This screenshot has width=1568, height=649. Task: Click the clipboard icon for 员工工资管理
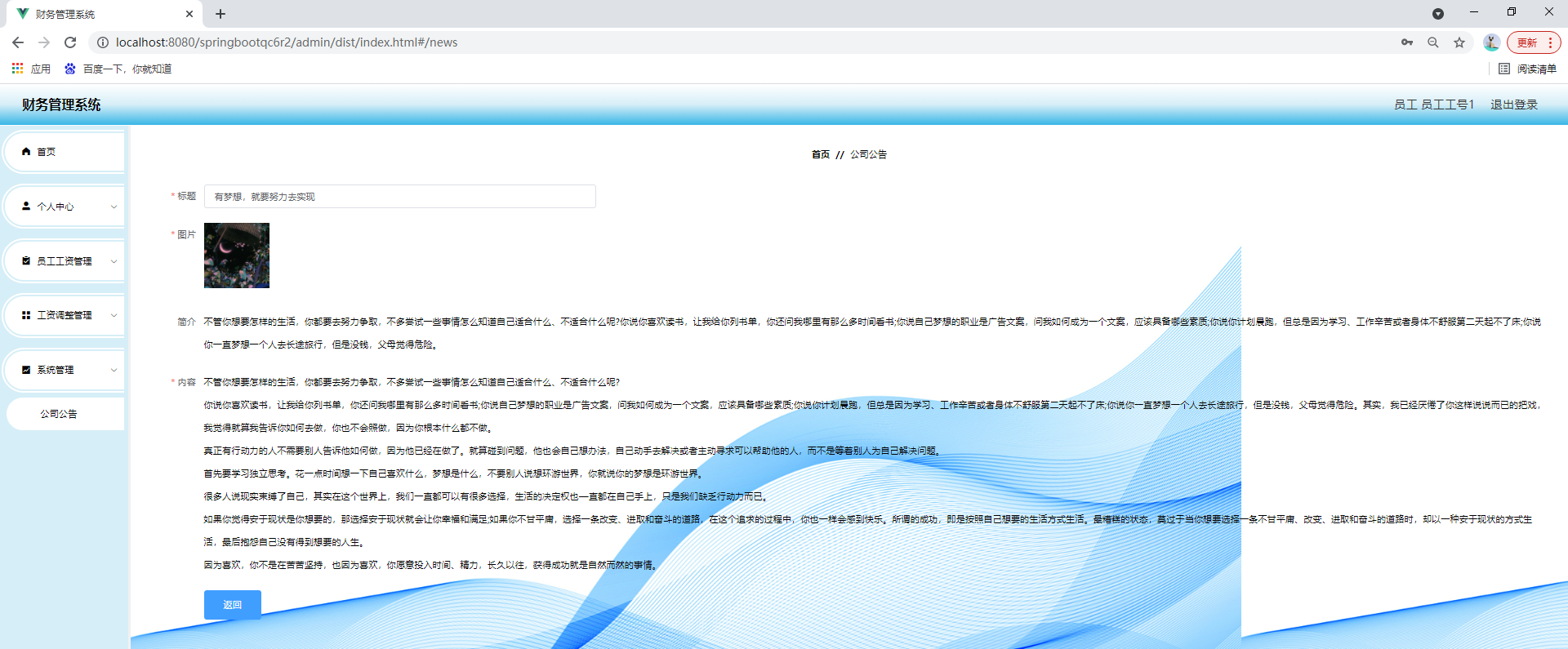[x=26, y=261]
